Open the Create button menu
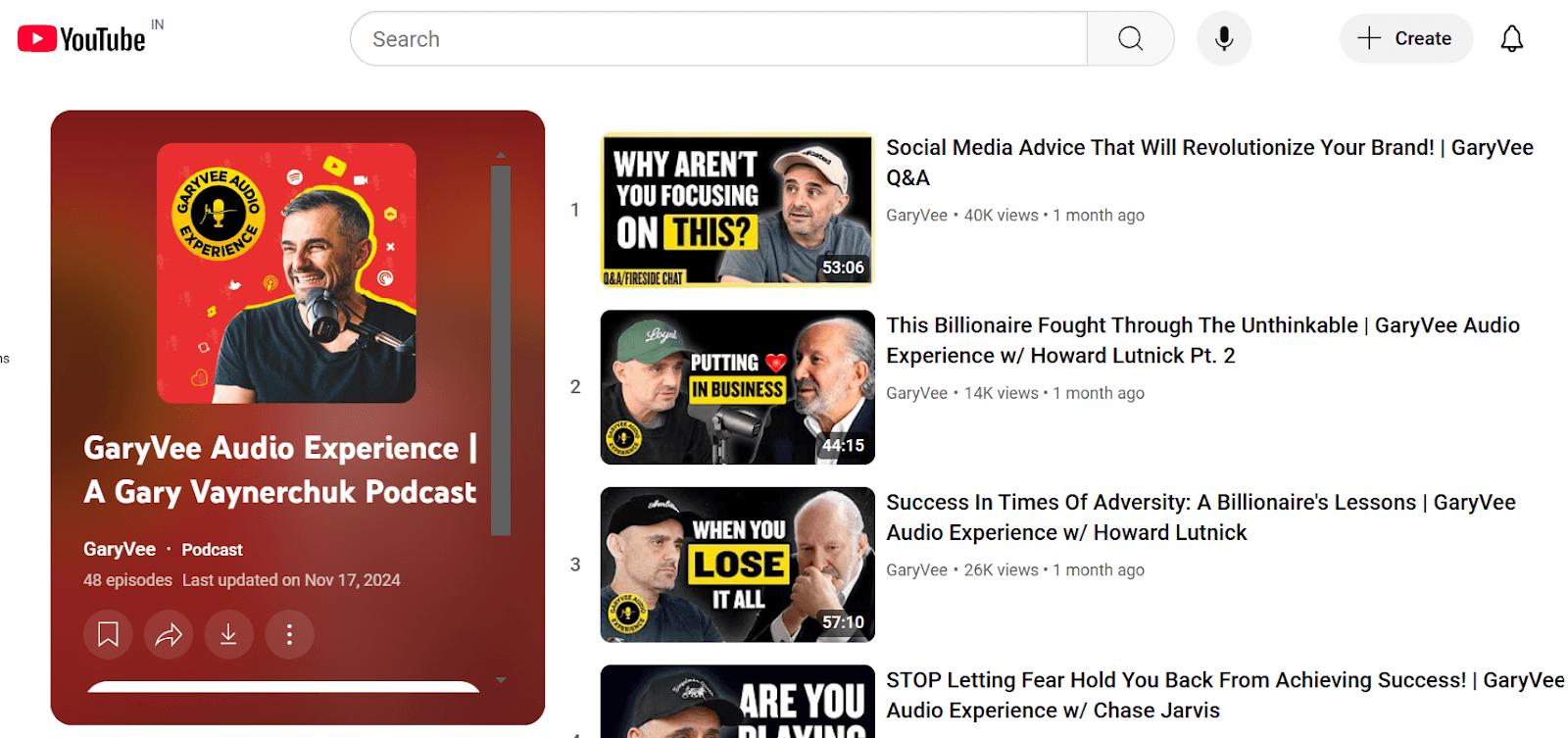The width and height of the screenshot is (1568, 738). coord(1405,39)
